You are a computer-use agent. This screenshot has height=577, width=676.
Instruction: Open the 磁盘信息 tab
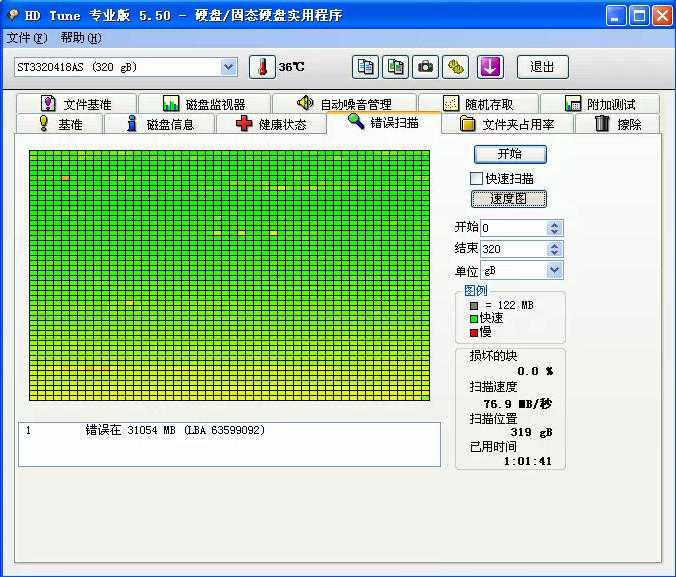(160, 124)
